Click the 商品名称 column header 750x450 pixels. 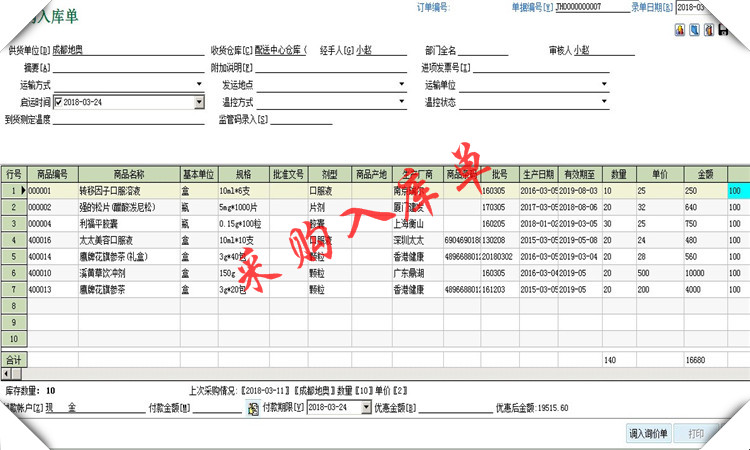[129, 173]
